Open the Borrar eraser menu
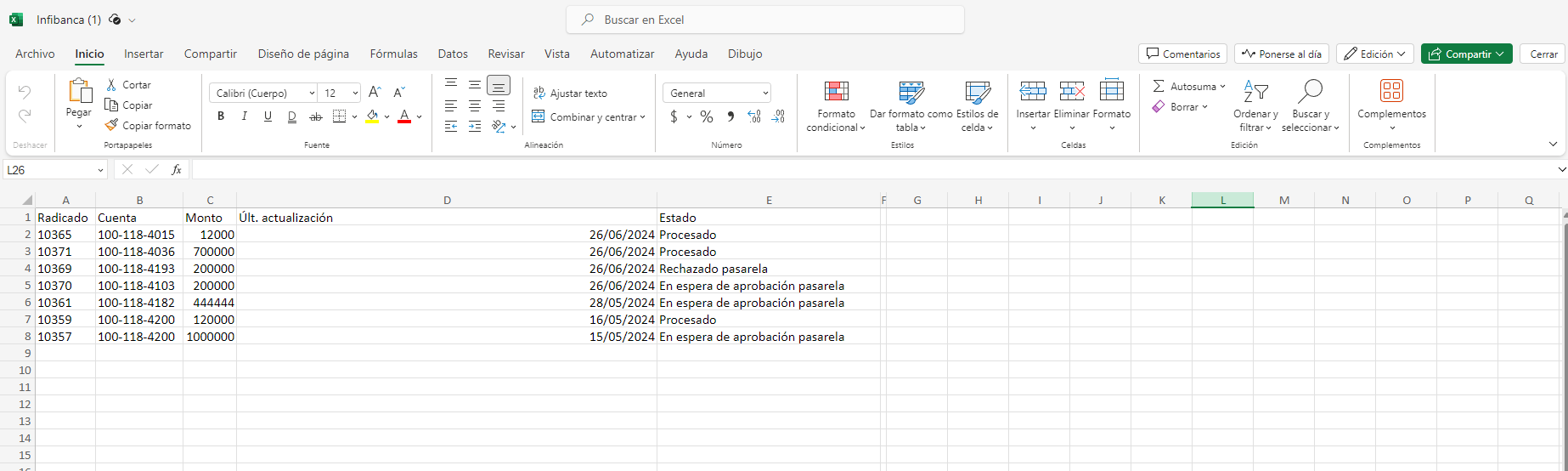1568x471 pixels. tap(1180, 106)
